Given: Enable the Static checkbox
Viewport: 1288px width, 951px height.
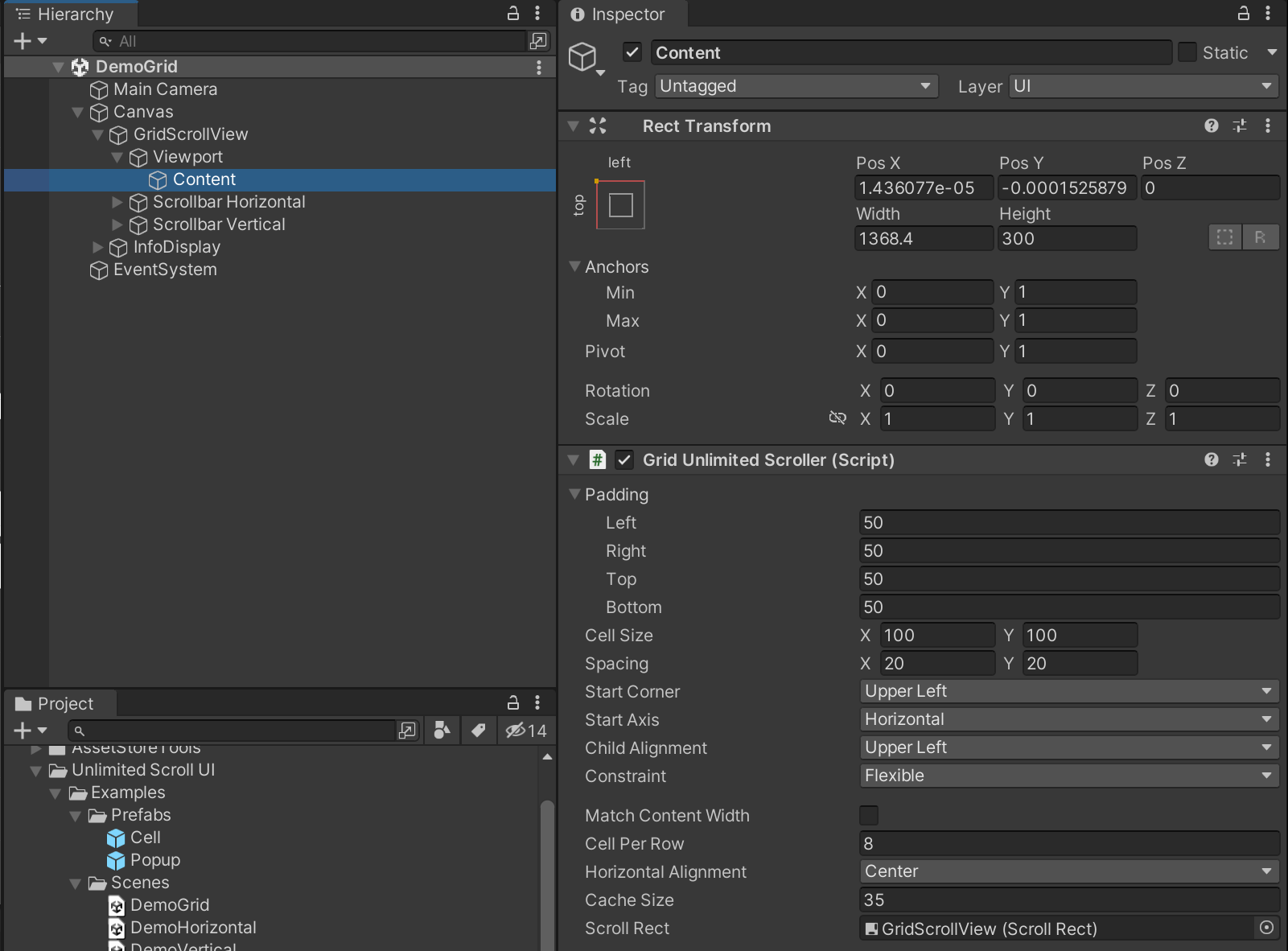Looking at the screenshot, I should pos(1187,52).
